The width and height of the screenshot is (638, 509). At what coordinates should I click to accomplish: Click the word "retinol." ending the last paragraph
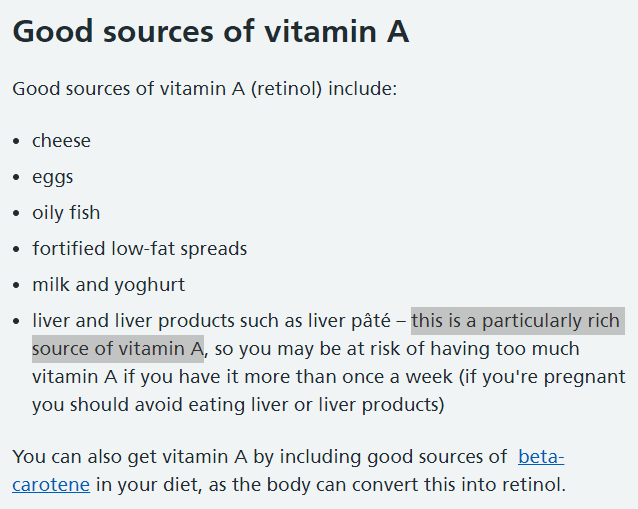[531, 485]
